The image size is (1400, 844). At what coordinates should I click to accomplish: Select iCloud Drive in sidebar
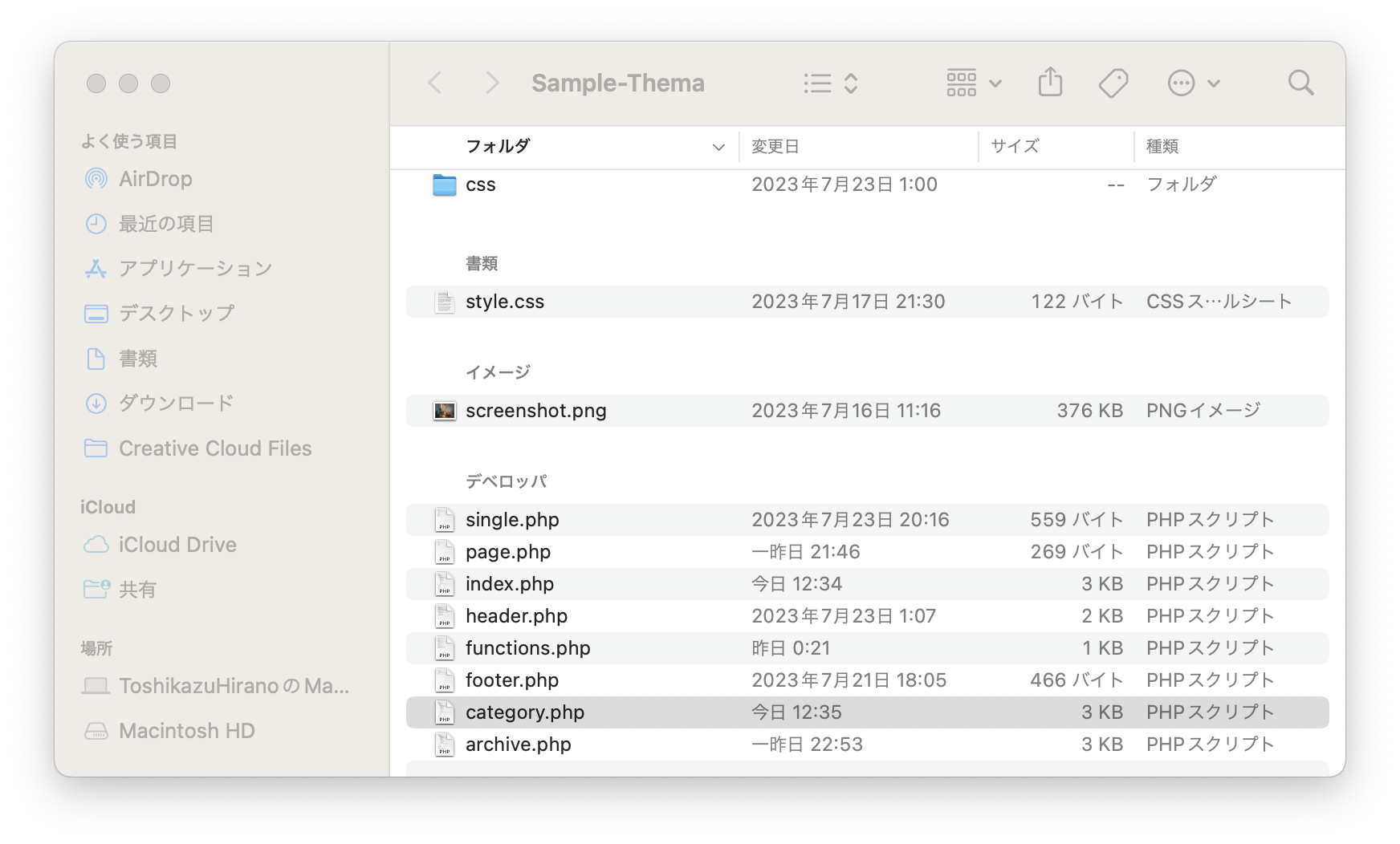(x=177, y=545)
